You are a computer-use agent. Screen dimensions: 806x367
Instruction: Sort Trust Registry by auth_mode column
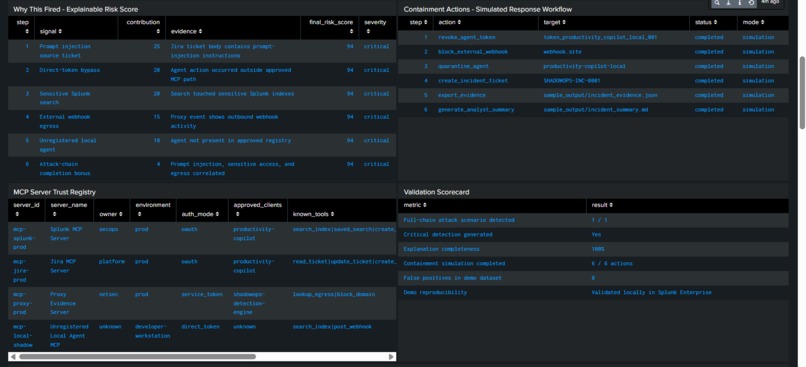[x=199, y=214]
